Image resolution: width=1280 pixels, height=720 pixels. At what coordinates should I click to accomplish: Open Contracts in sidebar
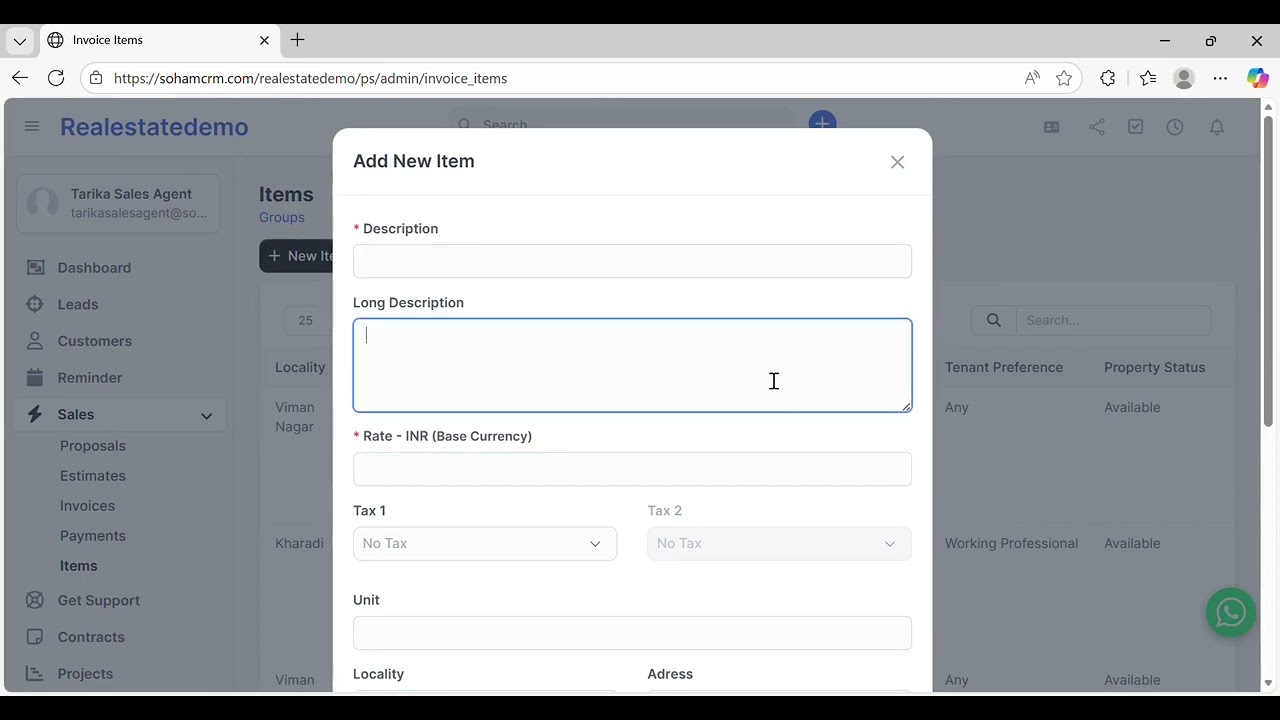click(91, 637)
